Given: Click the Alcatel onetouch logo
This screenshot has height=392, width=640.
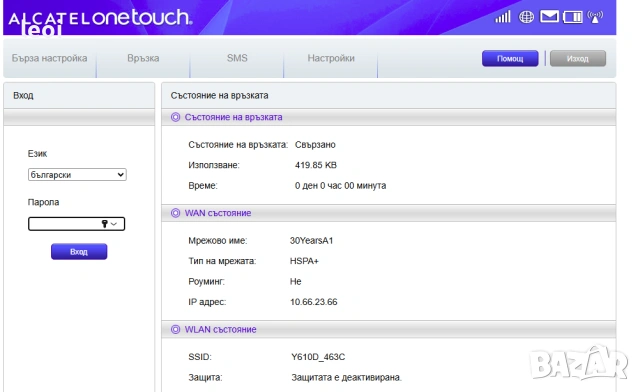Looking at the screenshot, I should (x=100, y=19).
